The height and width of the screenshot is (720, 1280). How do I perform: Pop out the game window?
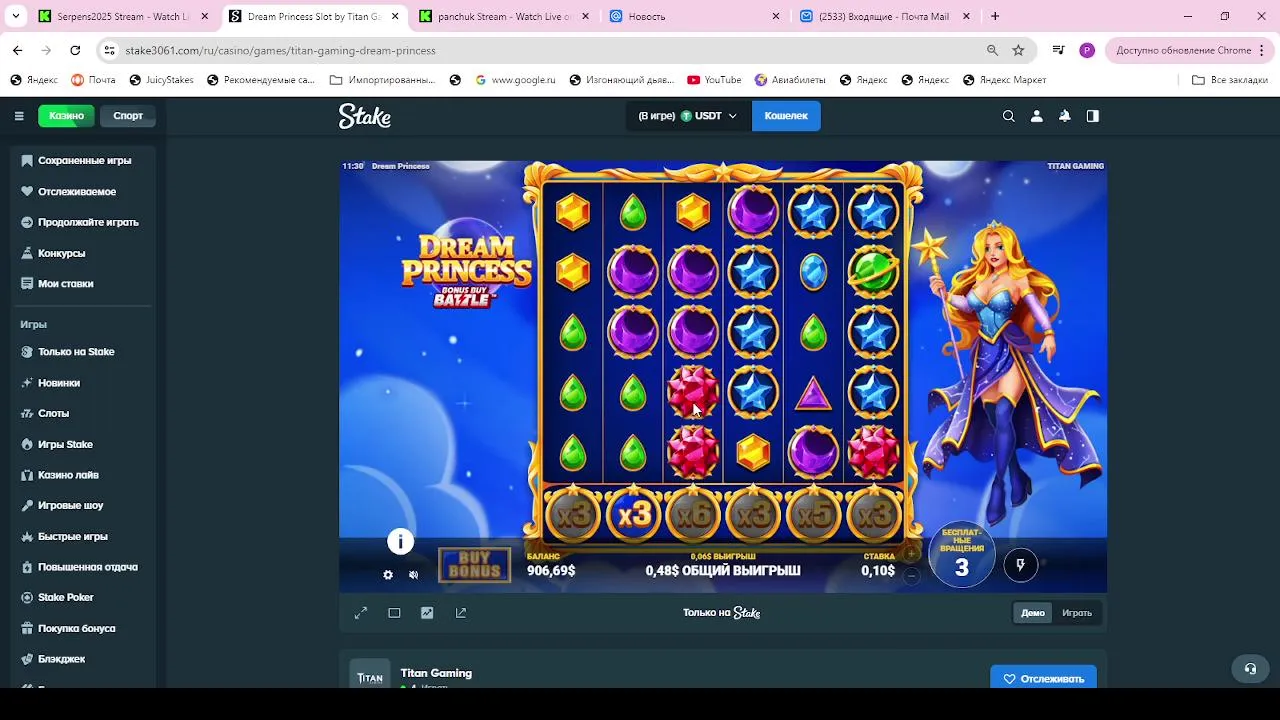pyautogui.click(x=461, y=613)
